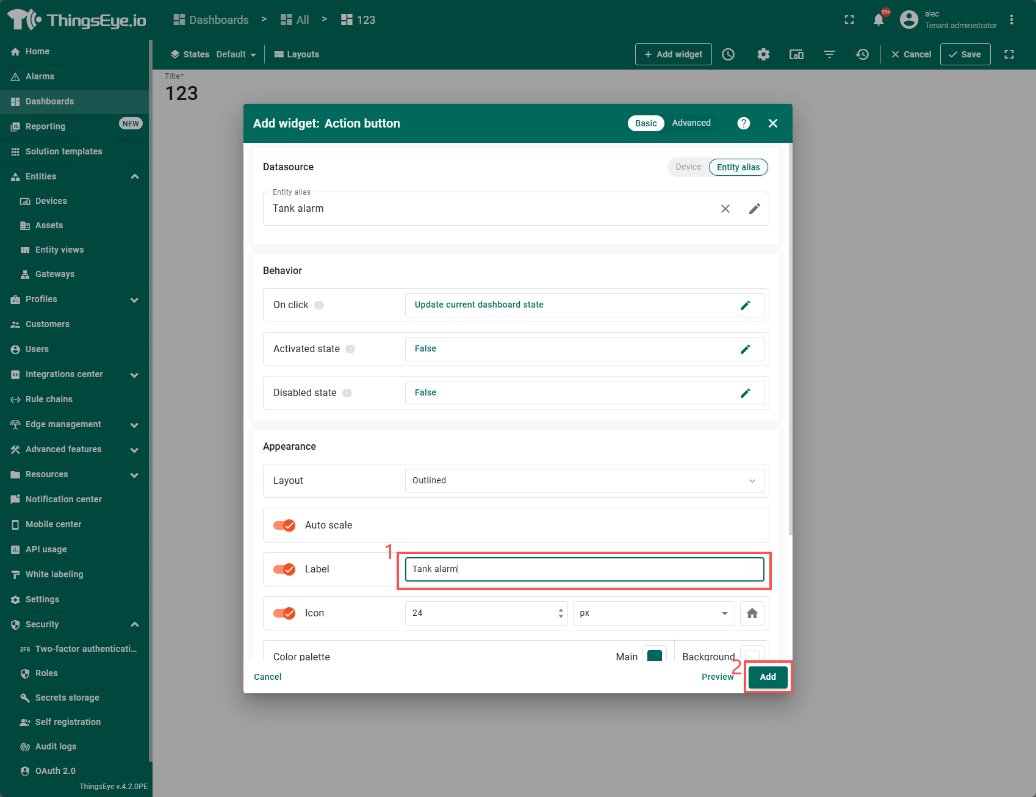The image size is (1036, 797).
Task: Open the Layout Outlined dropdown
Action: 584,481
